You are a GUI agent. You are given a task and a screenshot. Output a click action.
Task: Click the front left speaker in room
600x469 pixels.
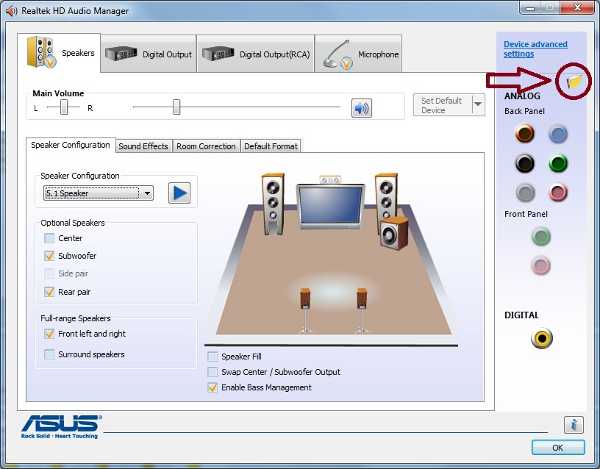tap(273, 204)
